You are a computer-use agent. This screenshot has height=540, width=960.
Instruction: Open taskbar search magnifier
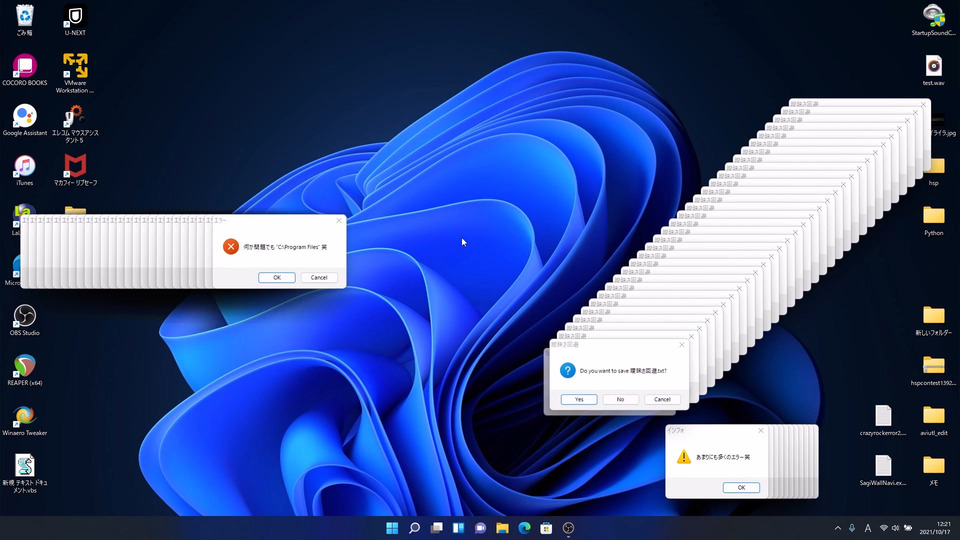pos(414,528)
